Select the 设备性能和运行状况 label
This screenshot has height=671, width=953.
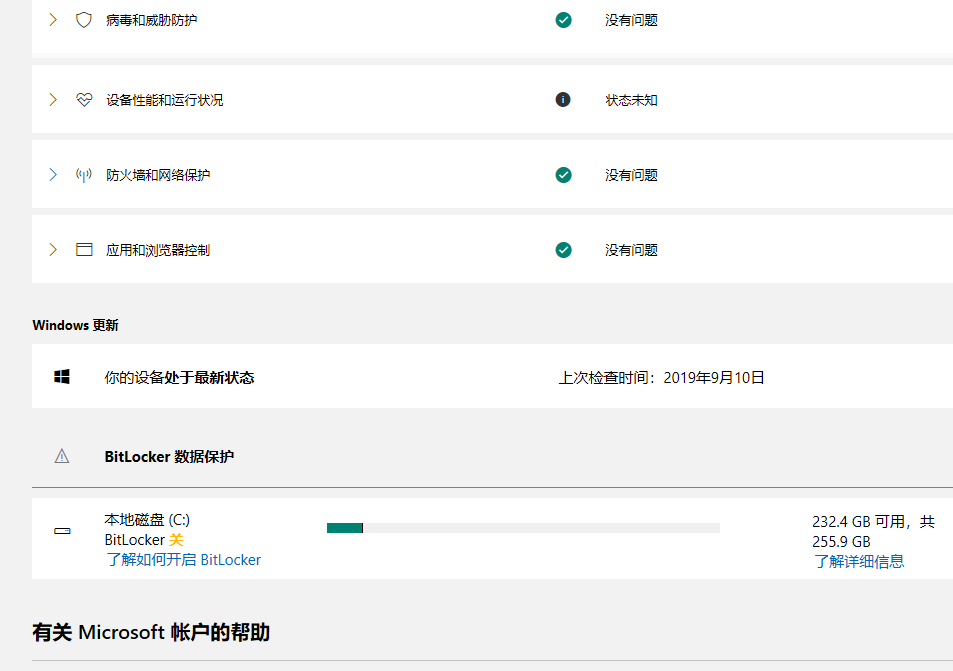pyautogui.click(x=165, y=100)
